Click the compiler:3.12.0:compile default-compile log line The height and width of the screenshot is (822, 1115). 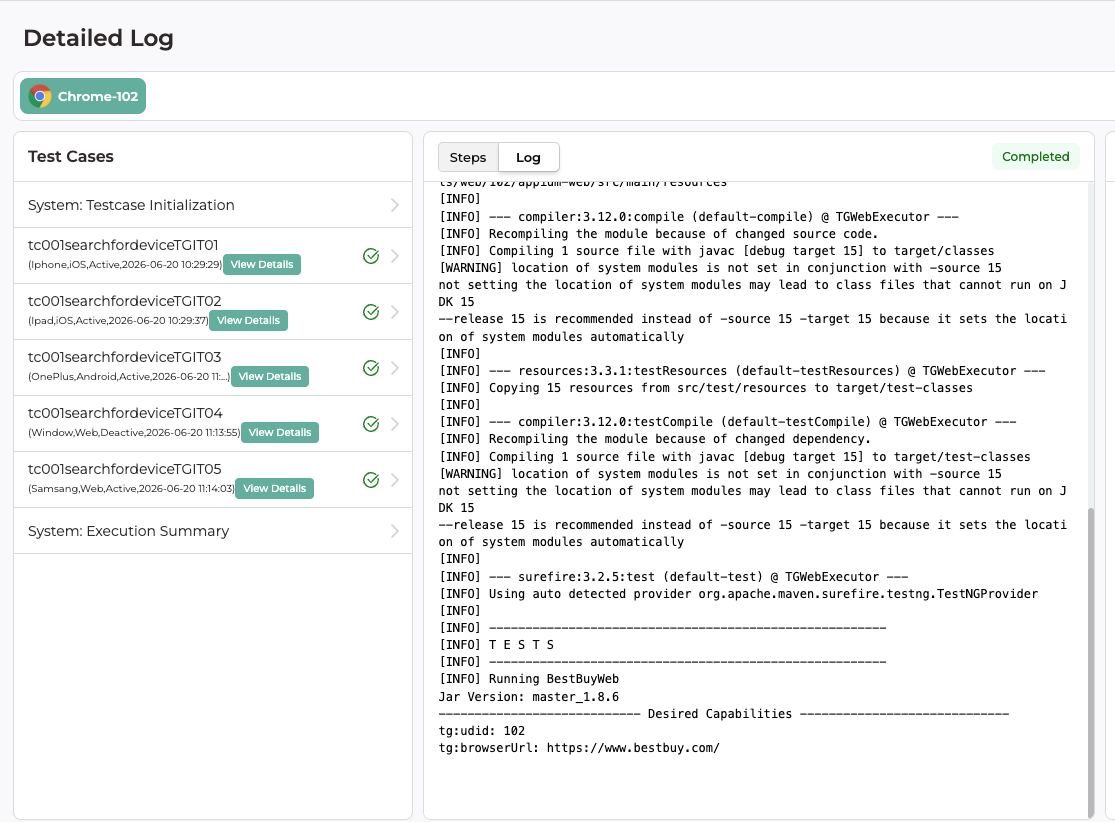[x=698, y=217]
